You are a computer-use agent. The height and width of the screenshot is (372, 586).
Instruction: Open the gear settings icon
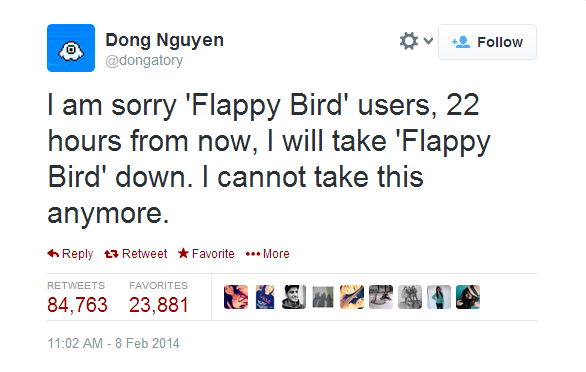click(409, 41)
